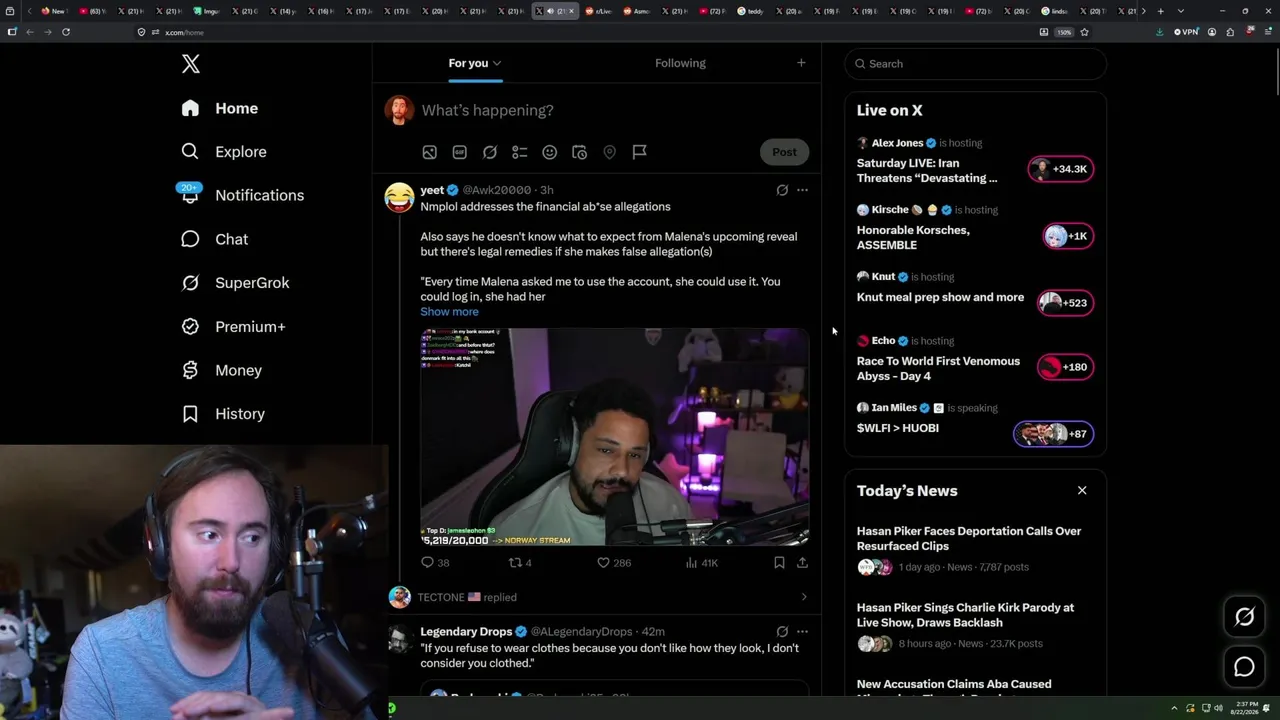Open Hasan Piker Faces Deportation Calls story
The image size is (1280, 720).
click(969, 539)
